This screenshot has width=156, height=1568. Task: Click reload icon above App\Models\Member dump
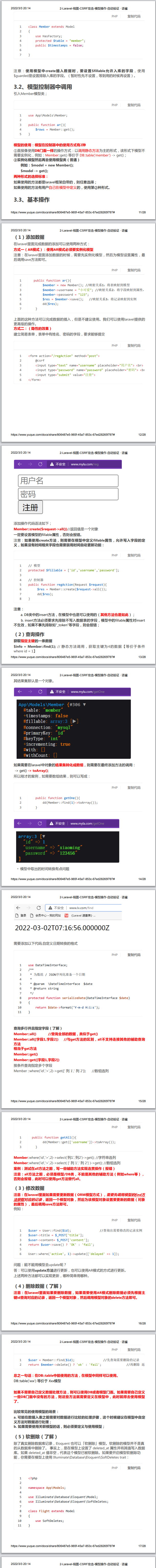40,692
